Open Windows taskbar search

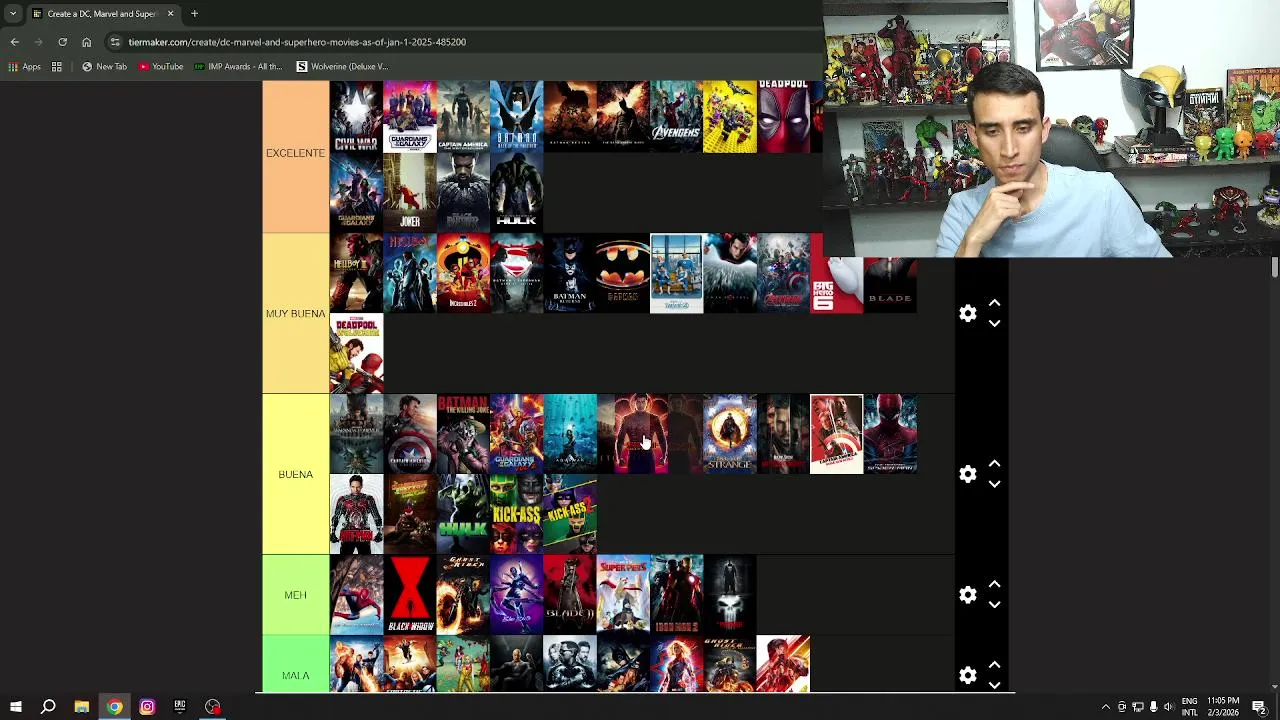coord(48,707)
